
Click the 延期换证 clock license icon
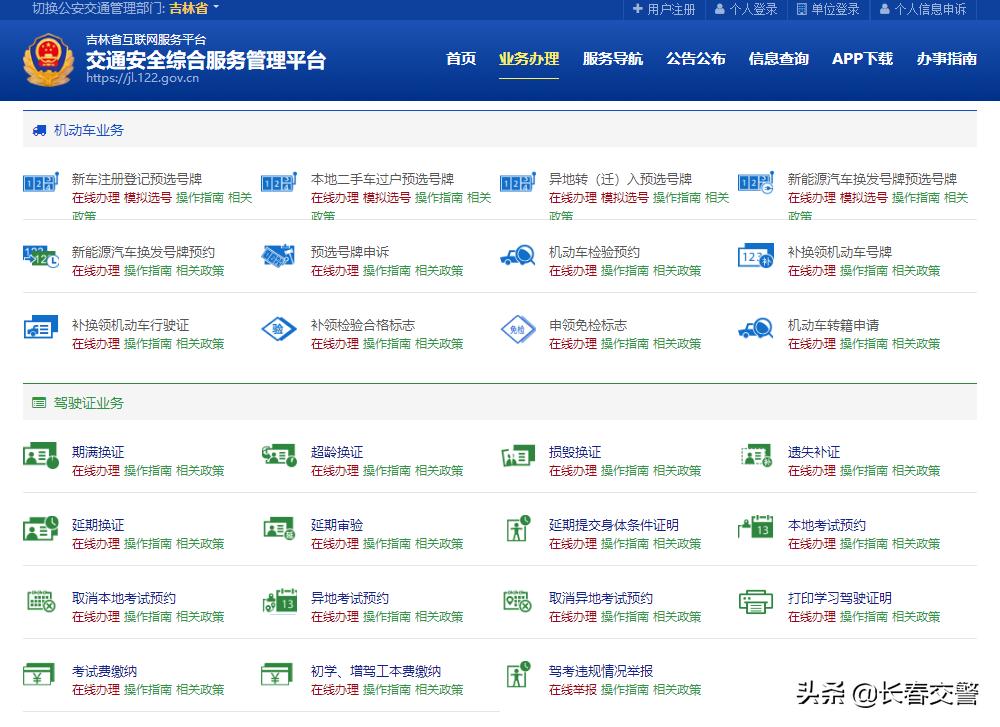click(x=41, y=528)
